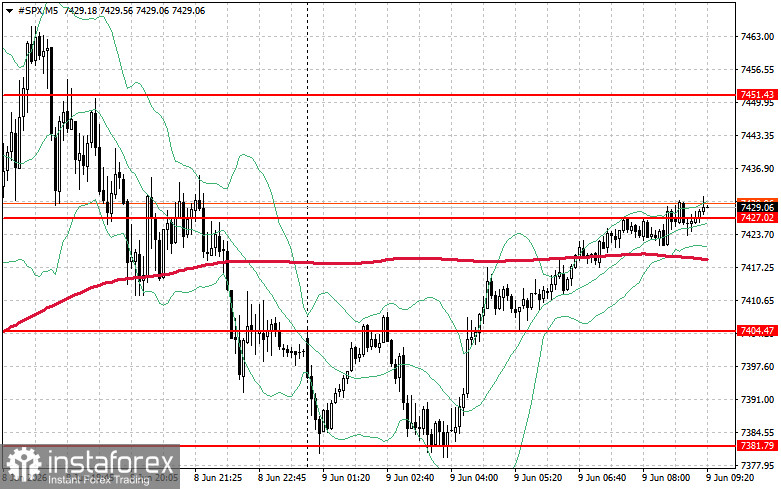Select the 9 Jun 08:00 time label
Viewport: 781px width, 489px height.
point(666,478)
